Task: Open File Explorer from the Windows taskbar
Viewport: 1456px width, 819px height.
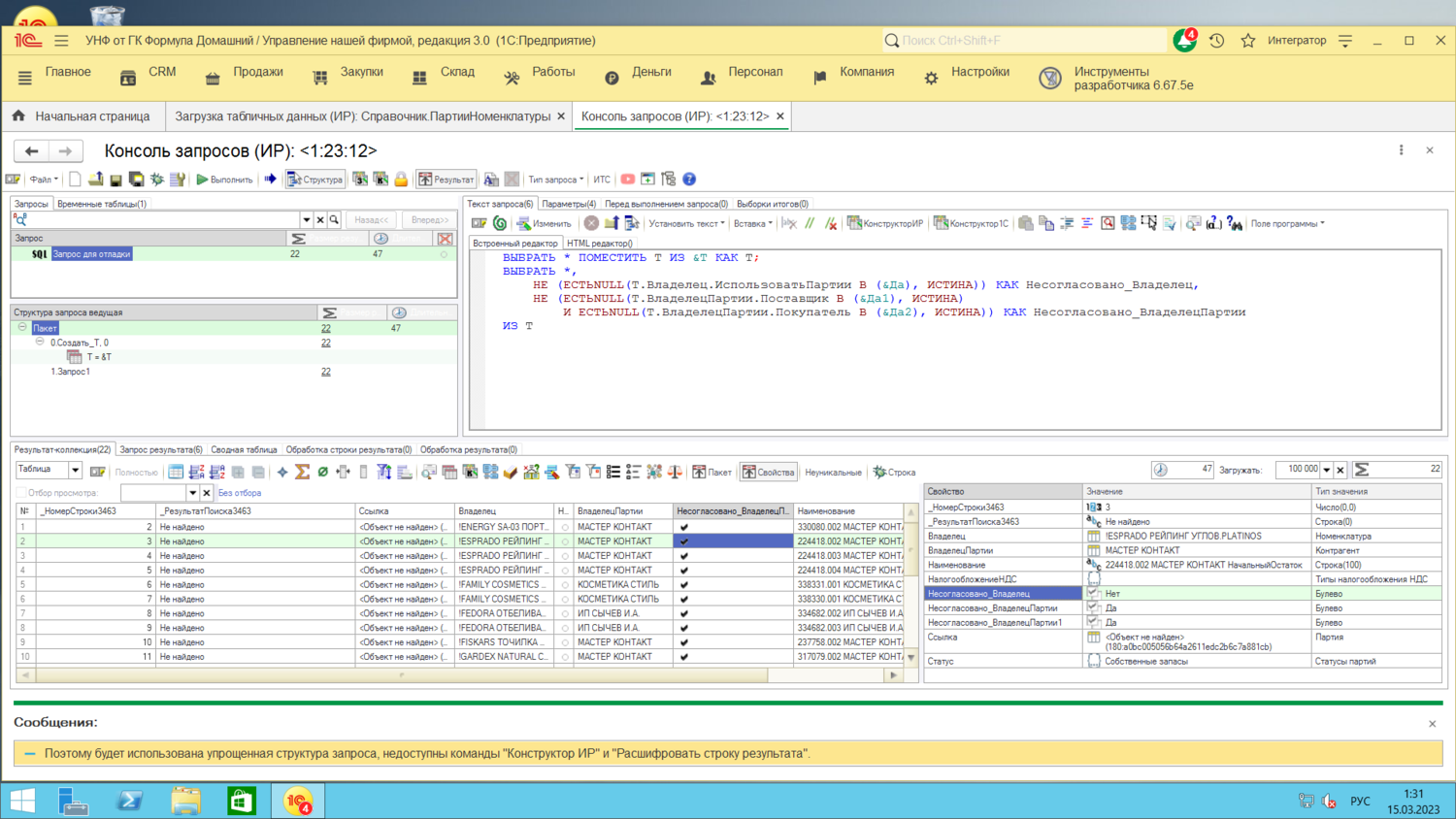Action: [185, 801]
